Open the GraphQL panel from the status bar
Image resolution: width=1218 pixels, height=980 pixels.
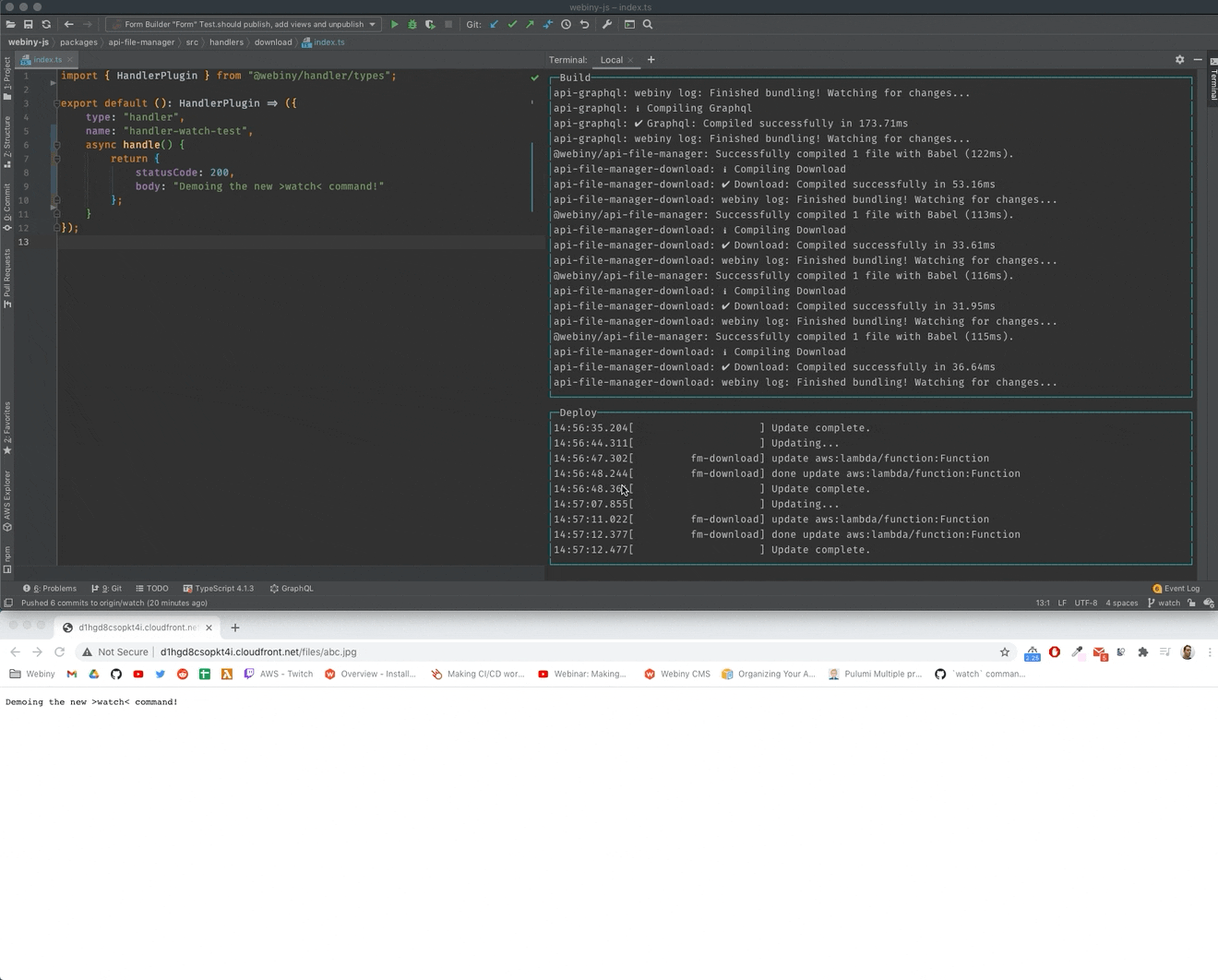pyautogui.click(x=291, y=588)
